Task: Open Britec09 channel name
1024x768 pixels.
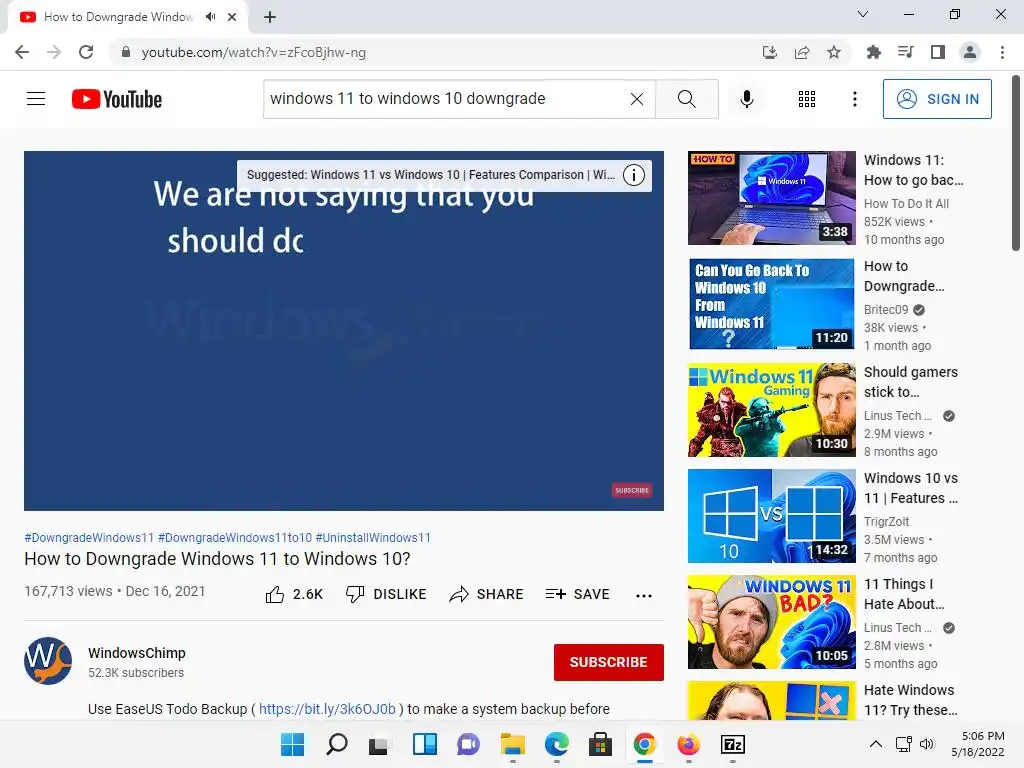Action: point(886,310)
